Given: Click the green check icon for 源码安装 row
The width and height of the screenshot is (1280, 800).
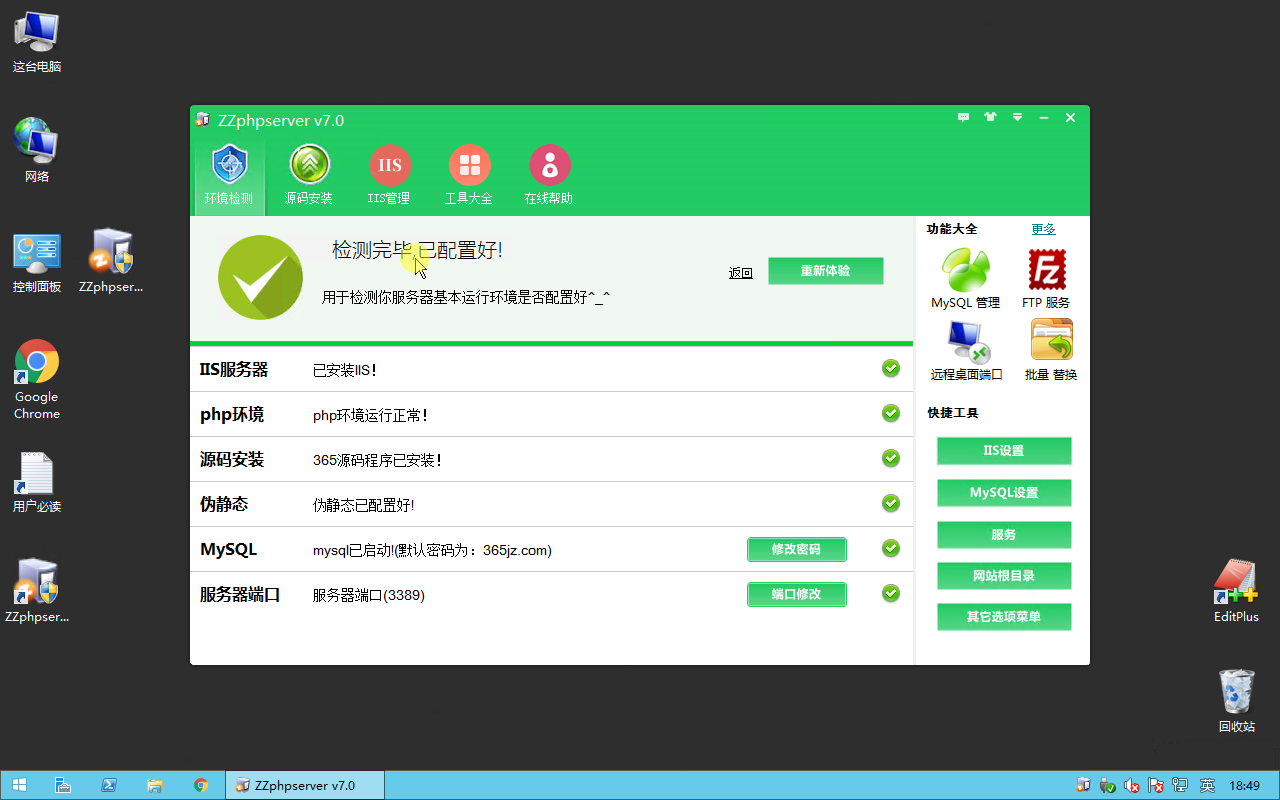Looking at the screenshot, I should pos(891,458).
